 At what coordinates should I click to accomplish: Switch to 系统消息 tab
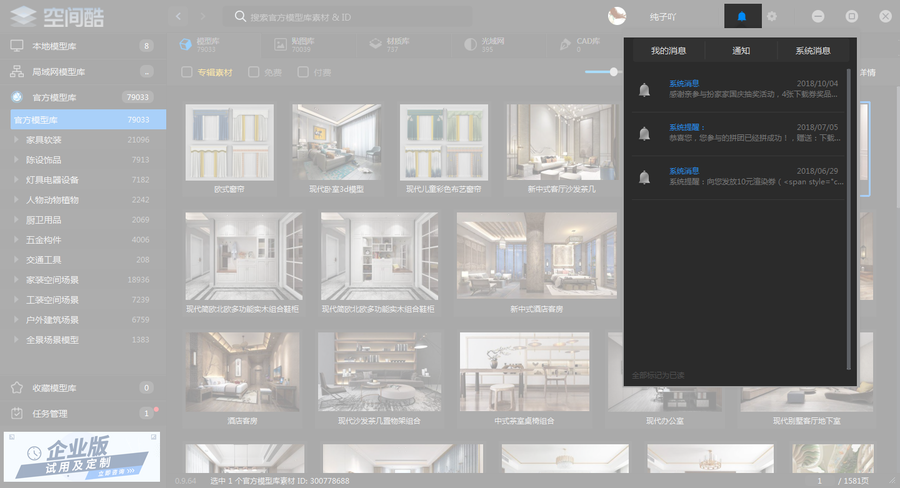[x=813, y=51]
